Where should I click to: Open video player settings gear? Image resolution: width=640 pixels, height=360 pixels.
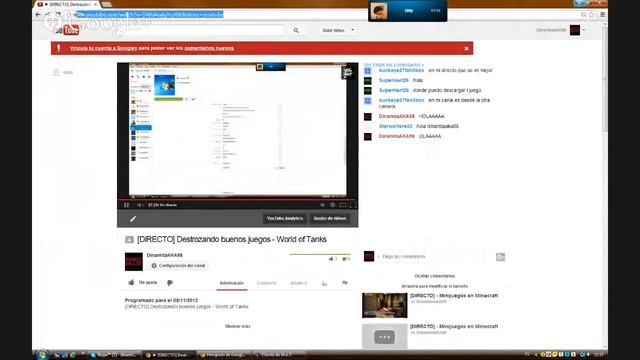tap(333, 205)
